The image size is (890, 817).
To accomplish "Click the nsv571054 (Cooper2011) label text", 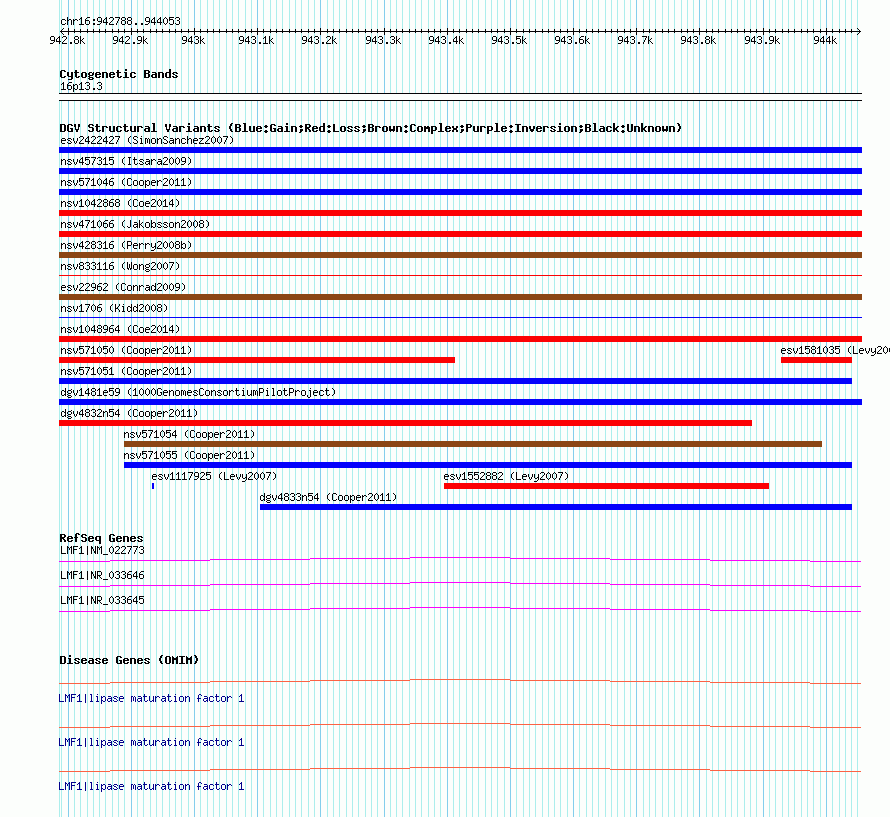I will point(189,434).
